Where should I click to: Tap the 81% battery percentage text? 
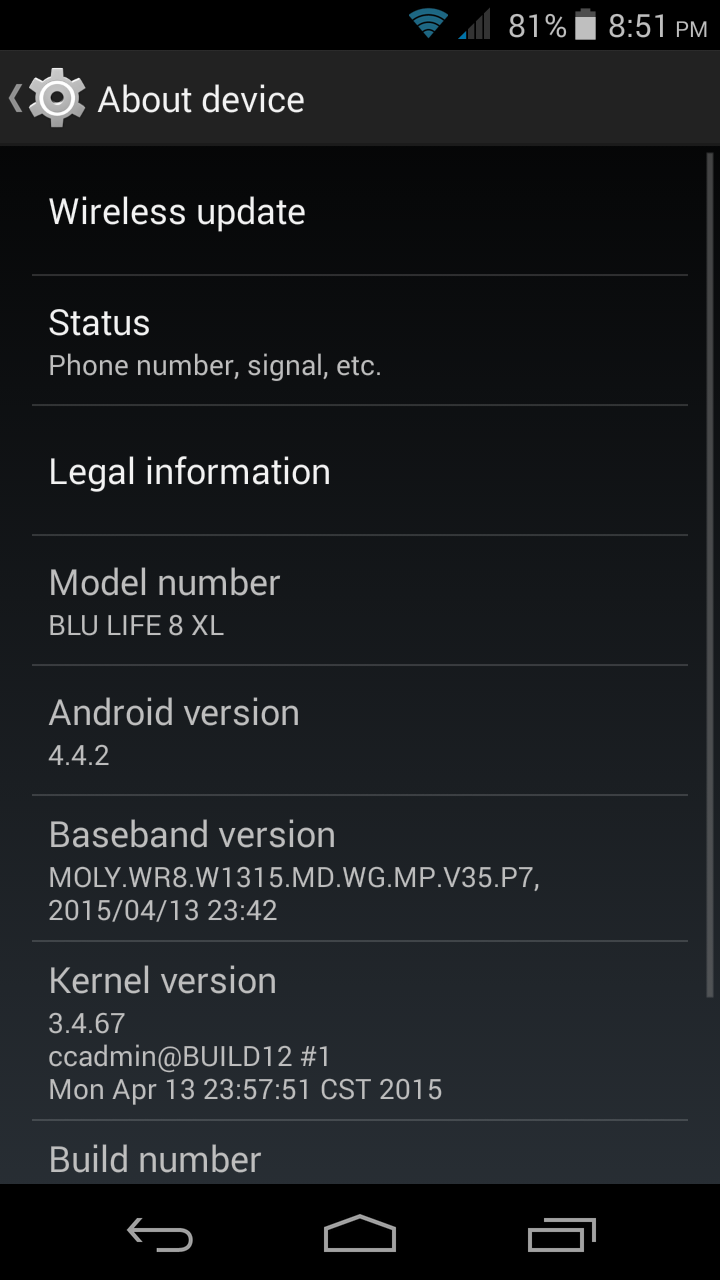click(537, 26)
